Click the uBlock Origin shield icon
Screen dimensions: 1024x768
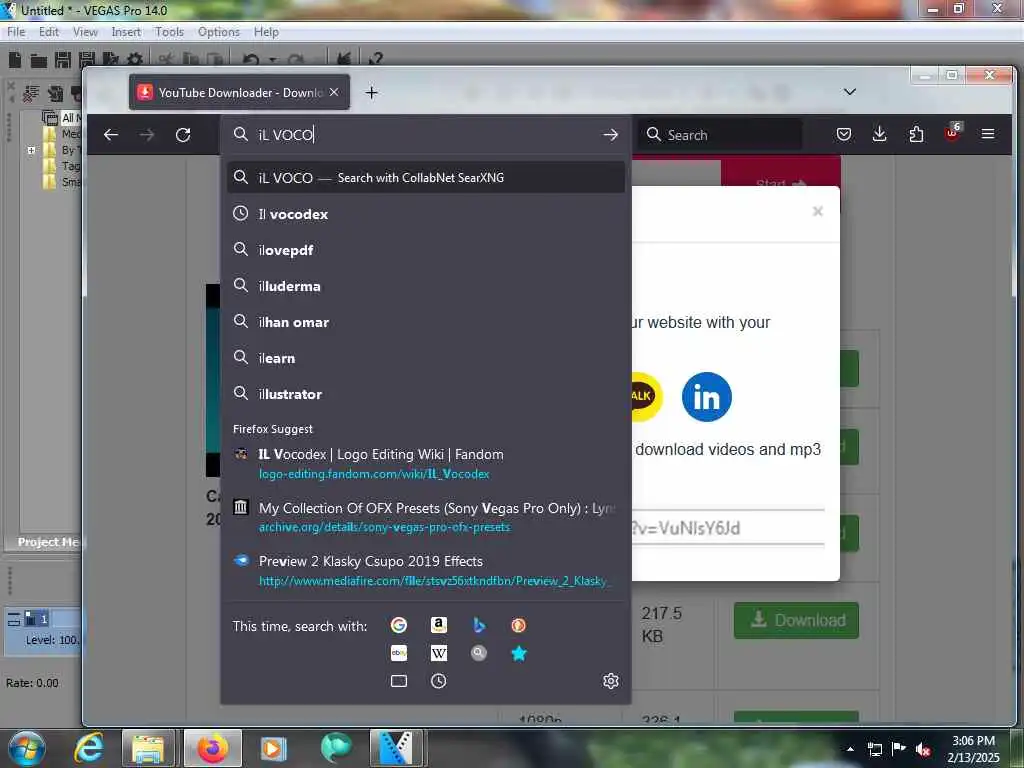(952, 133)
